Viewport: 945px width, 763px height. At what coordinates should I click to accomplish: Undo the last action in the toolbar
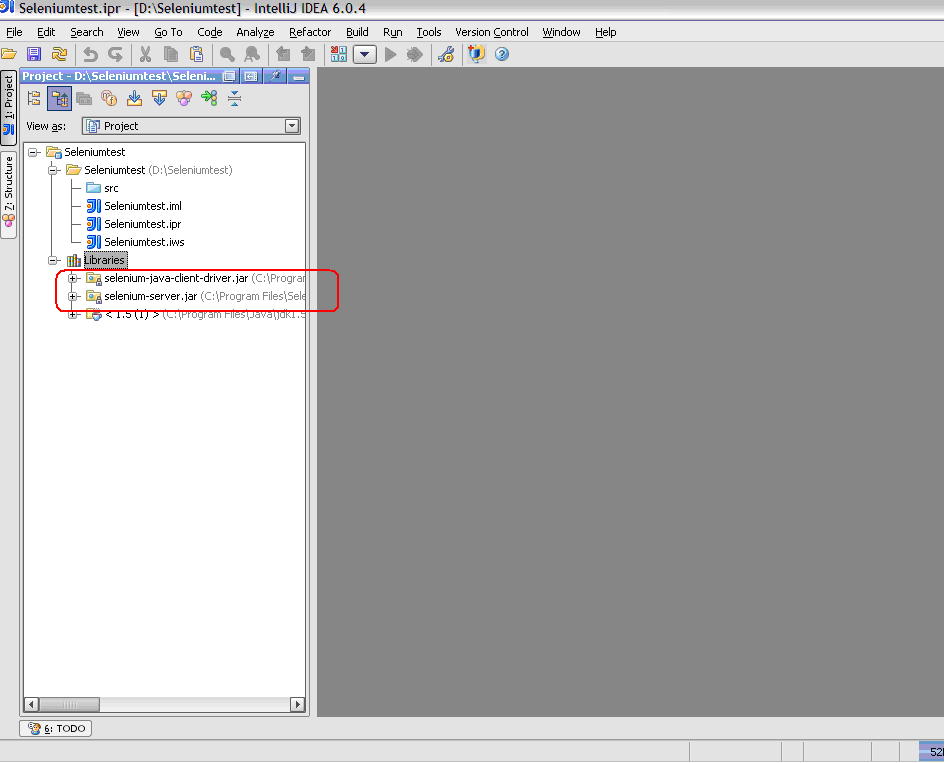click(x=90, y=54)
